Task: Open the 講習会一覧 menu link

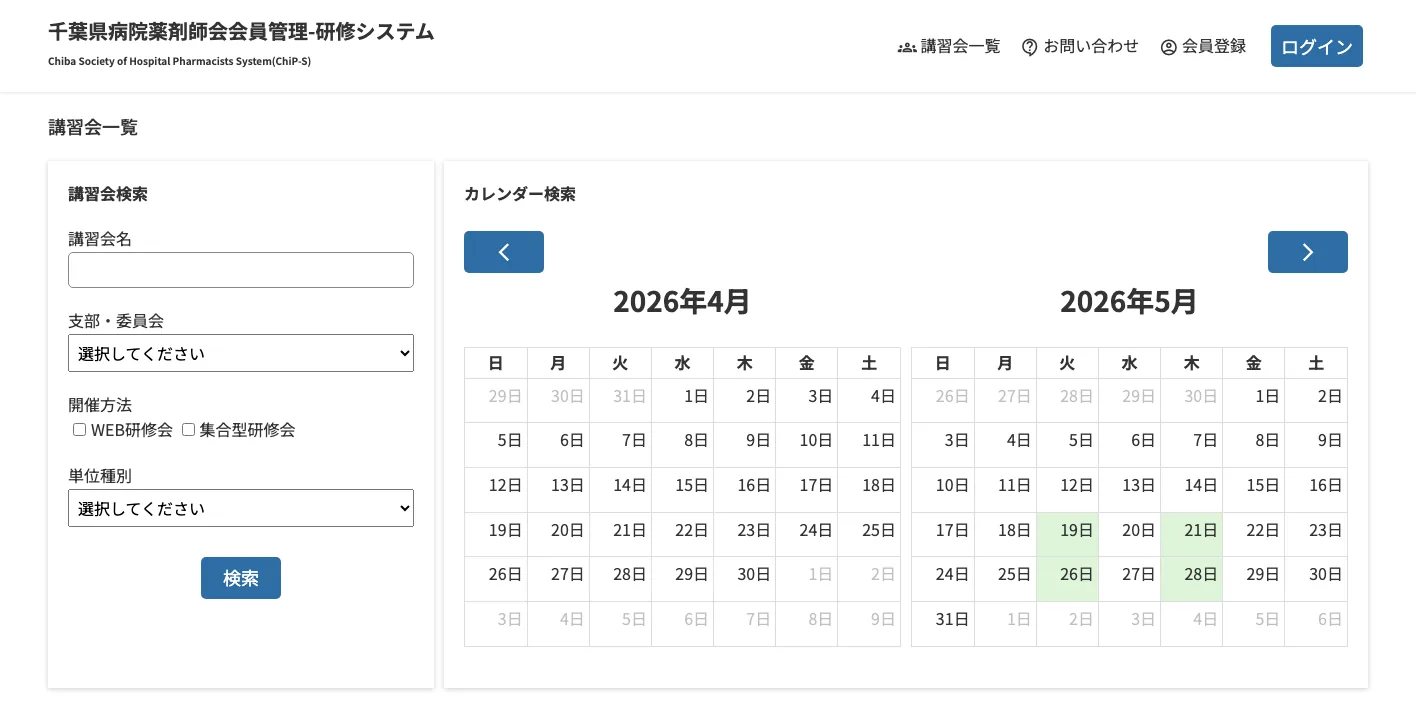Action: click(x=949, y=46)
